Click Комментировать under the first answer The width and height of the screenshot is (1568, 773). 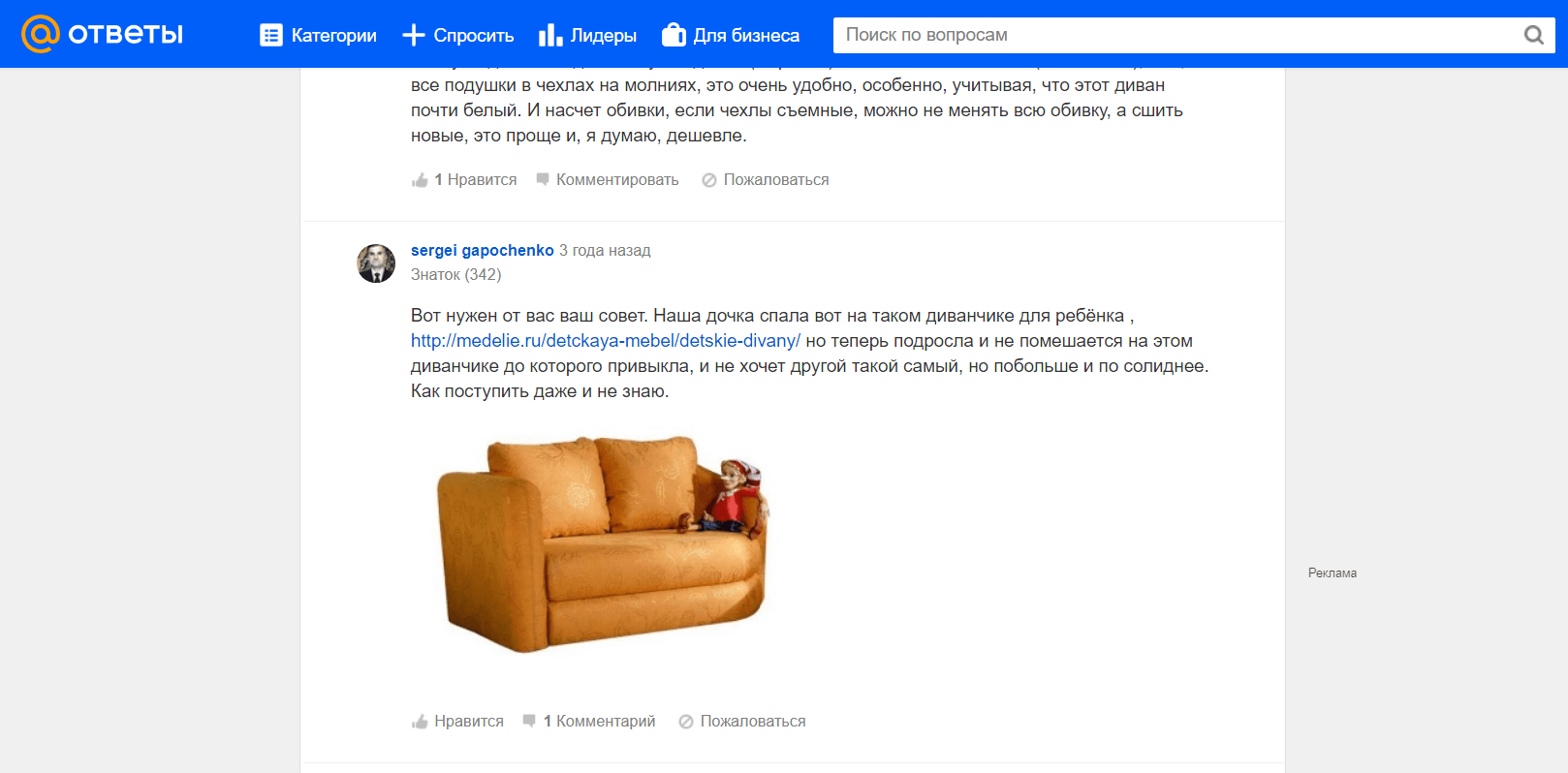617,180
